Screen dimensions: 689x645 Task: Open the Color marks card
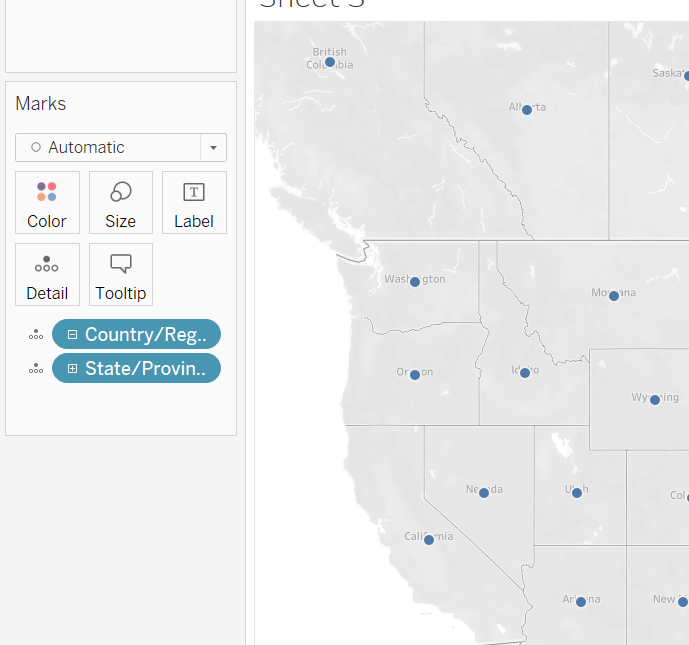click(47, 203)
